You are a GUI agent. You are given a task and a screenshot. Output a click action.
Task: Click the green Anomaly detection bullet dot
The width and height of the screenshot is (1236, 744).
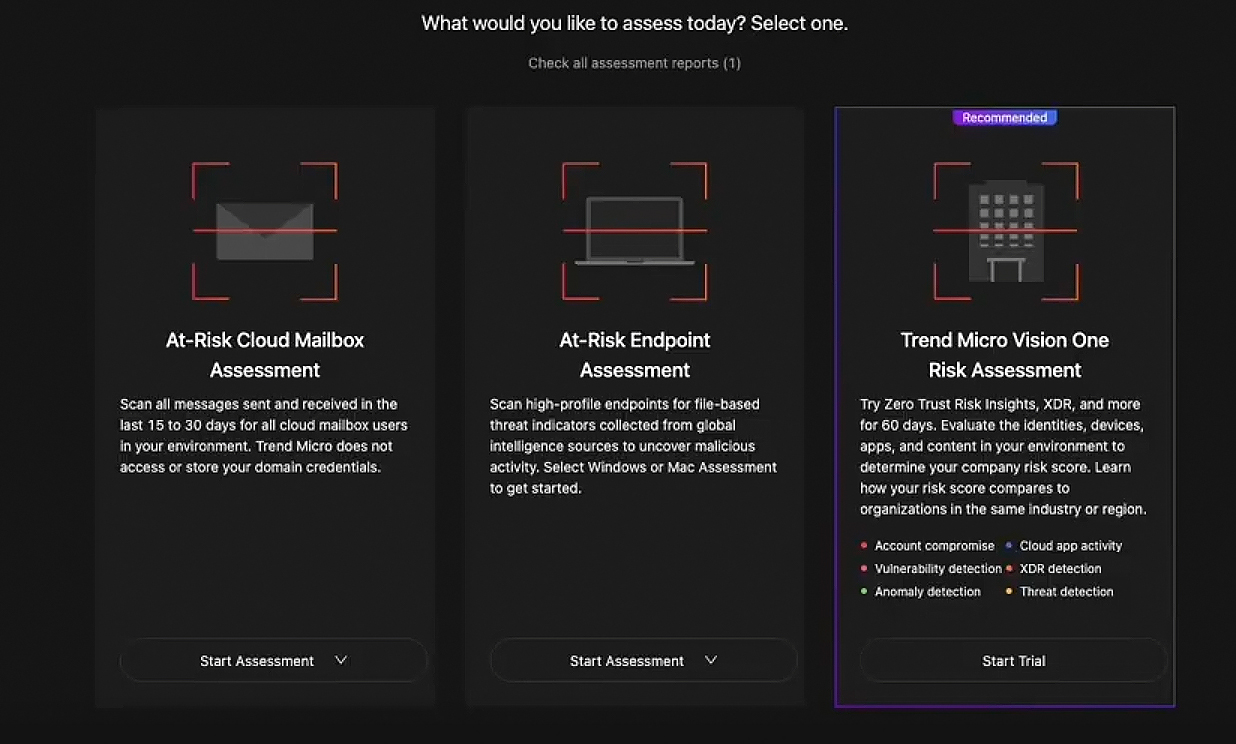[864, 592]
